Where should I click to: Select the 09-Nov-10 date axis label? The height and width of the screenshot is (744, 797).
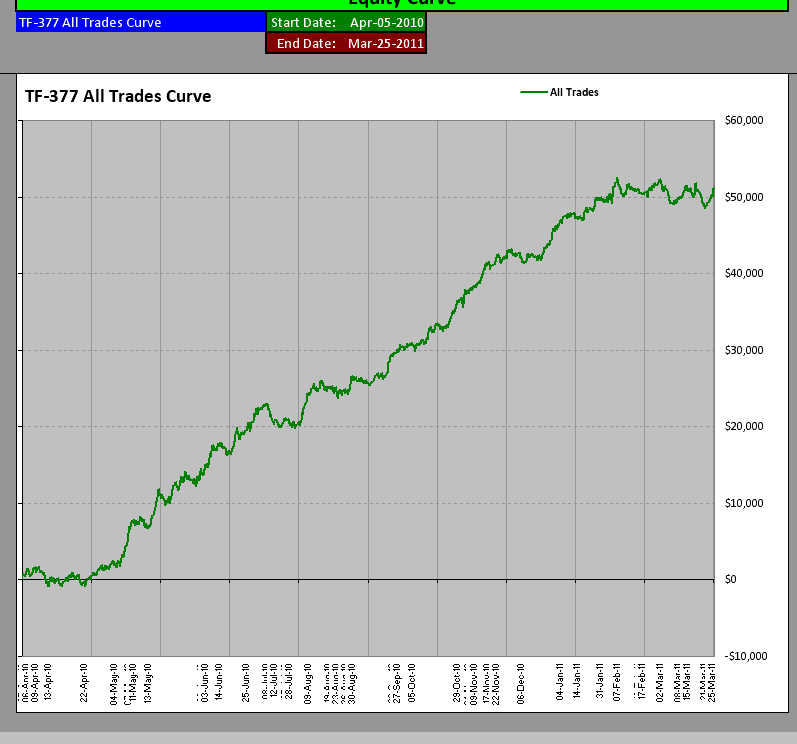473,684
